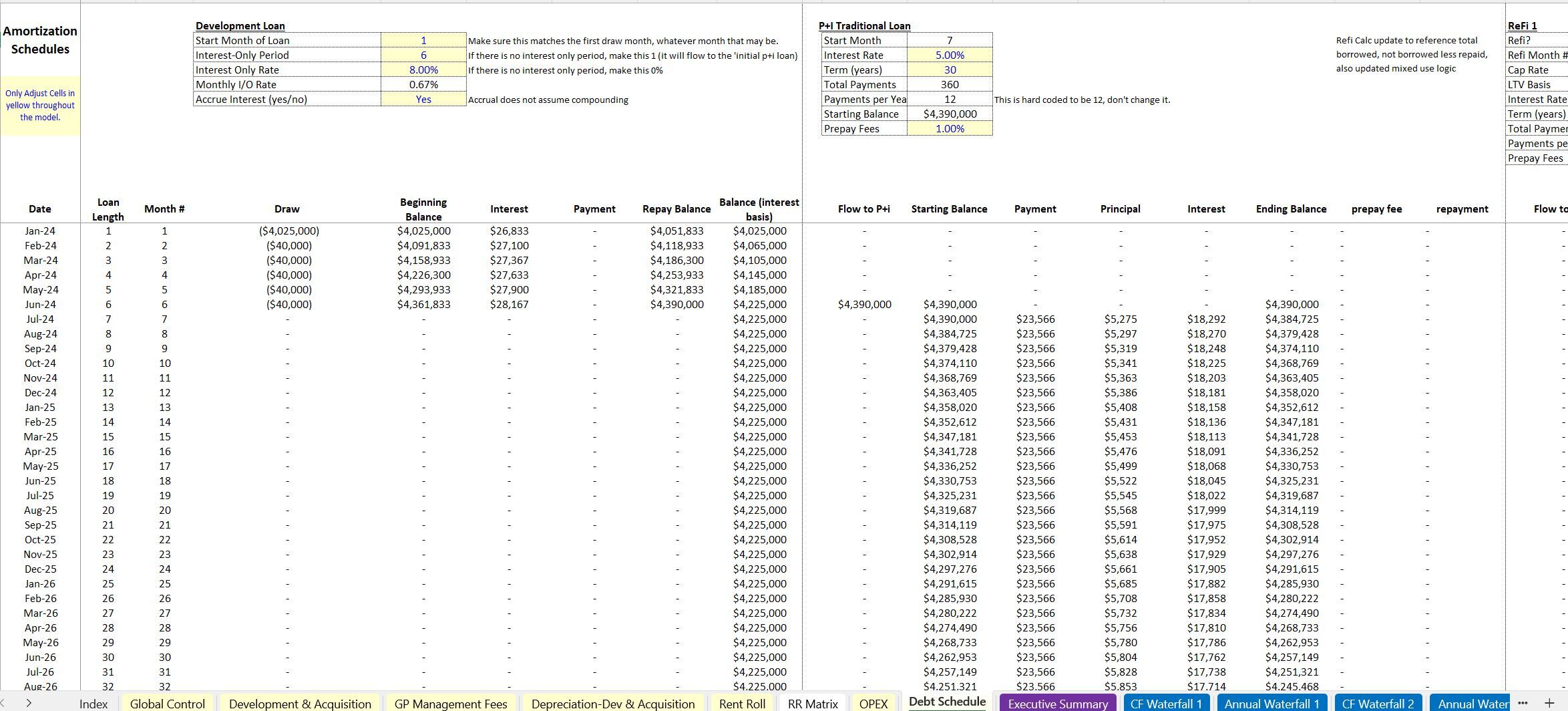
Task: Select P+I Start Month 7 cell
Action: pos(950,41)
